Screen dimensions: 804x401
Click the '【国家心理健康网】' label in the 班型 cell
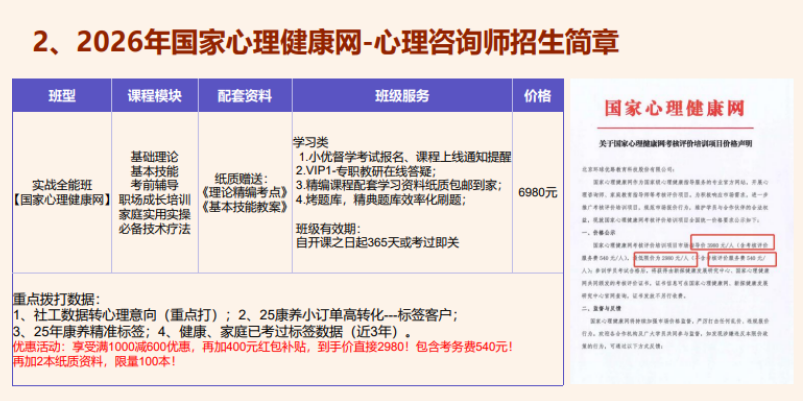(62, 199)
